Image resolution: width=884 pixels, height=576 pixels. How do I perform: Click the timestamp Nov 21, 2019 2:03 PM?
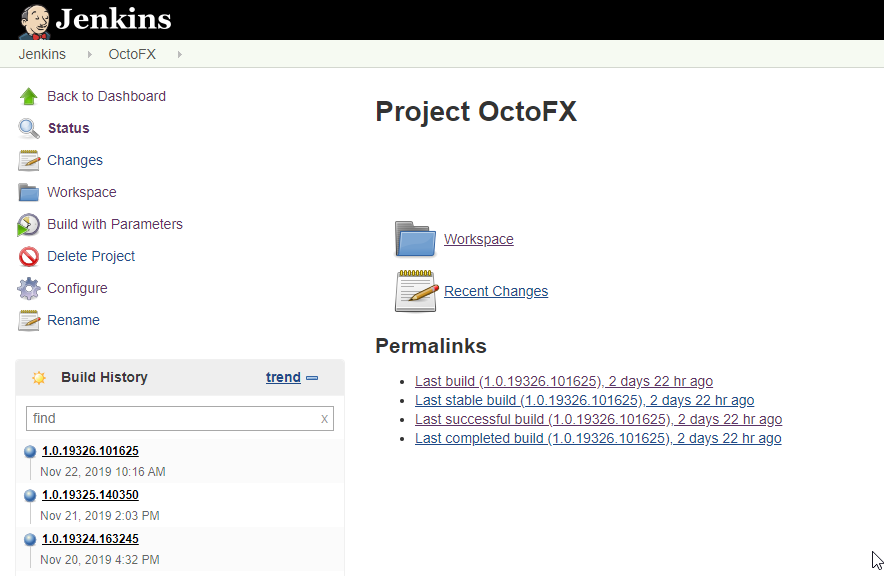(x=100, y=516)
